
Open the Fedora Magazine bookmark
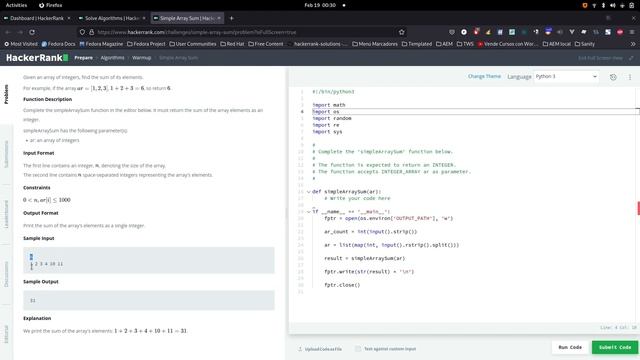[x=101, y=44]
